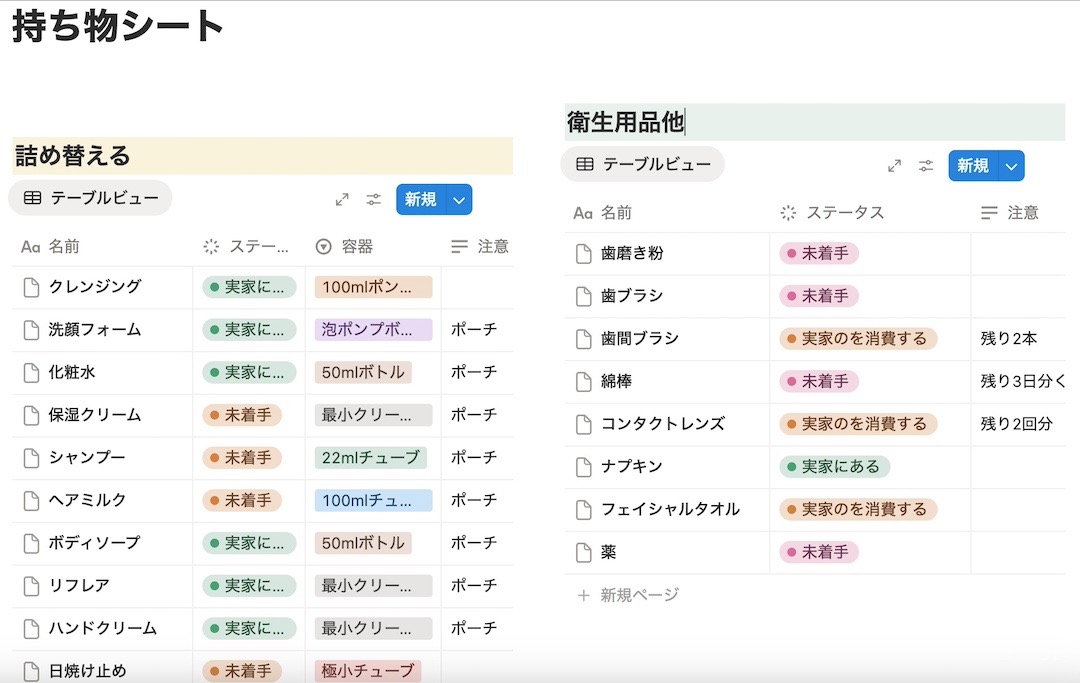Click plus icon for 新規ページ

tap(584, 595)
